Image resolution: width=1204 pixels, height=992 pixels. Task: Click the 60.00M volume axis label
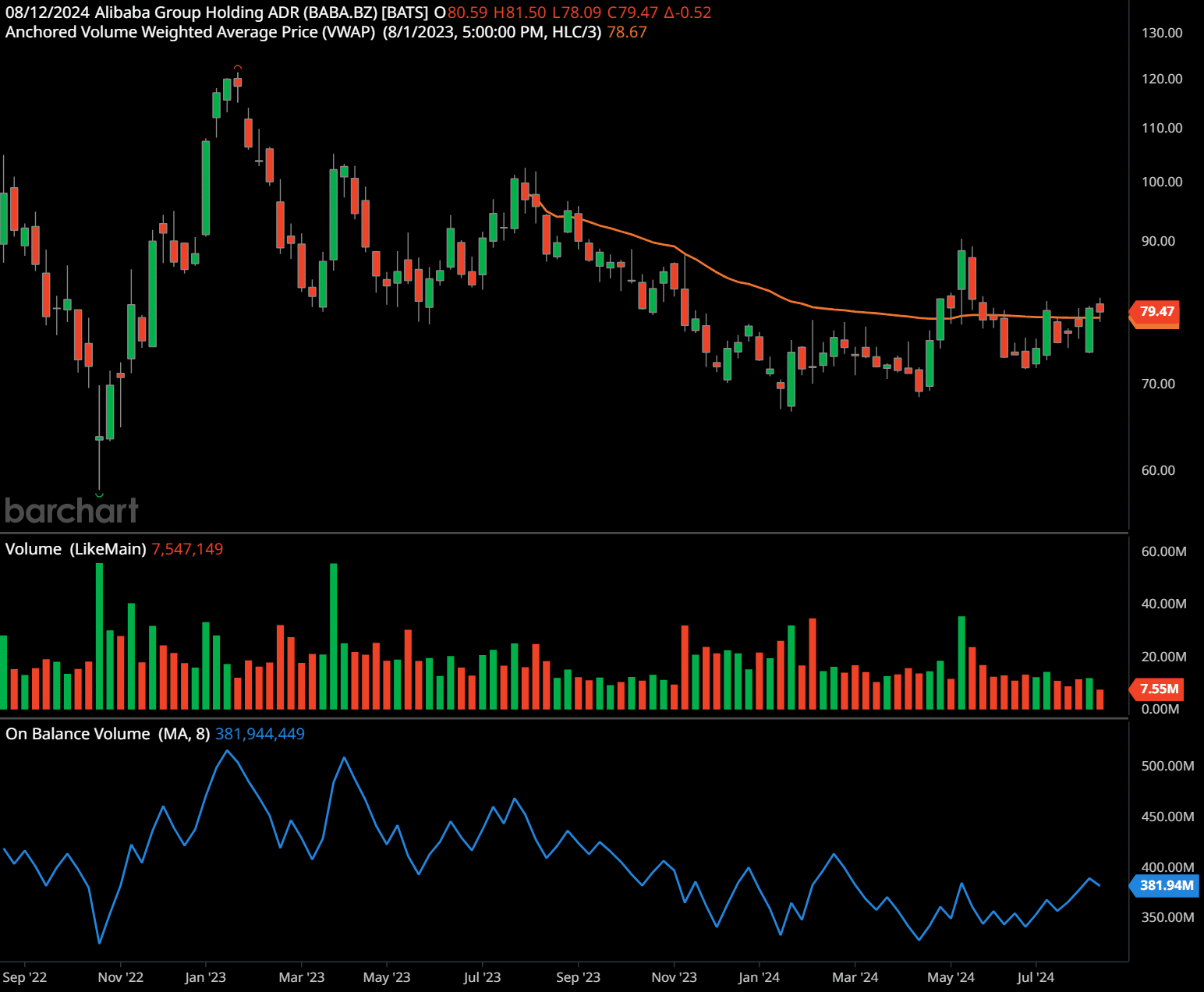coord(1164,551)
